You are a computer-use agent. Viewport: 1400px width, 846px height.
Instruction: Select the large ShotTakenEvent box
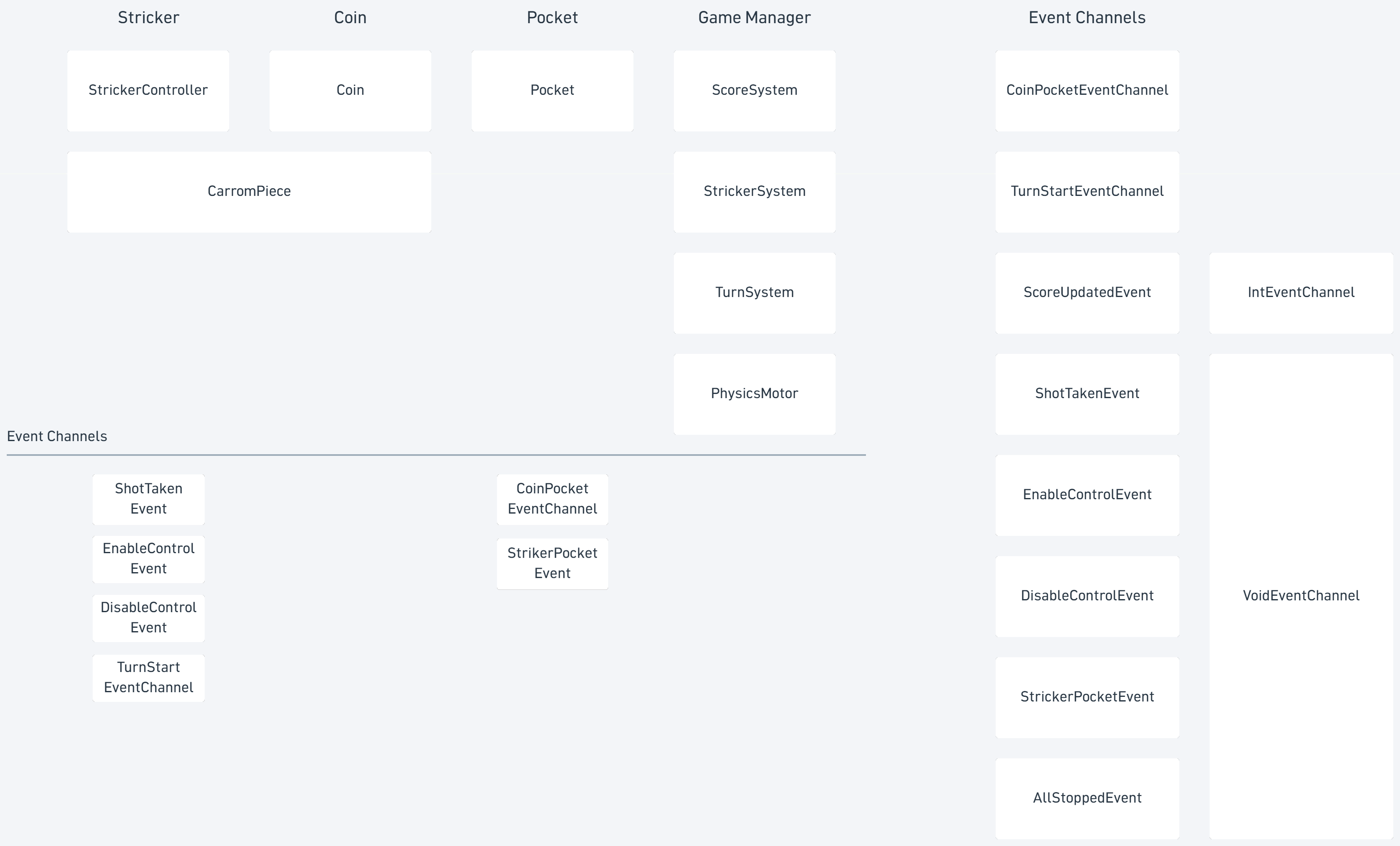[x=1087, y=395]
